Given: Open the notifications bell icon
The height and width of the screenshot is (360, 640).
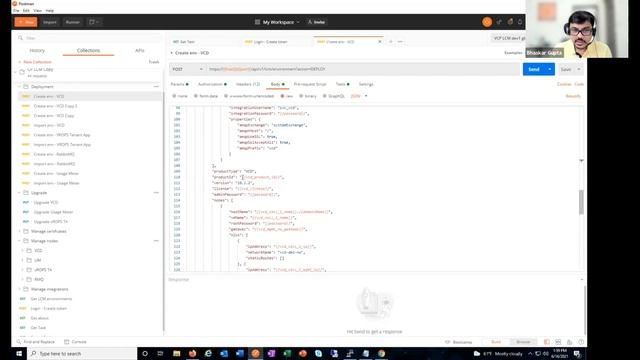Looking at the screenshot, I should coord(520,22).
